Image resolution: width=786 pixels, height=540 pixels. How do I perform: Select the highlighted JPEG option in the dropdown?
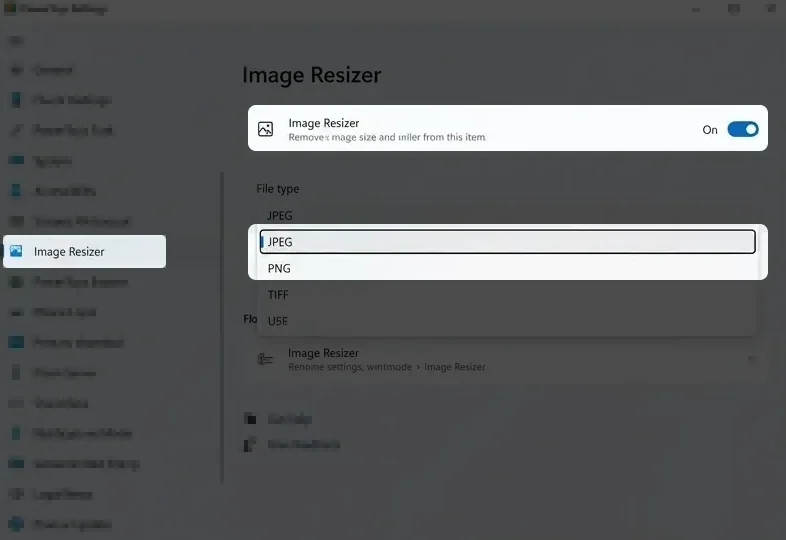(x=507, y=242)
